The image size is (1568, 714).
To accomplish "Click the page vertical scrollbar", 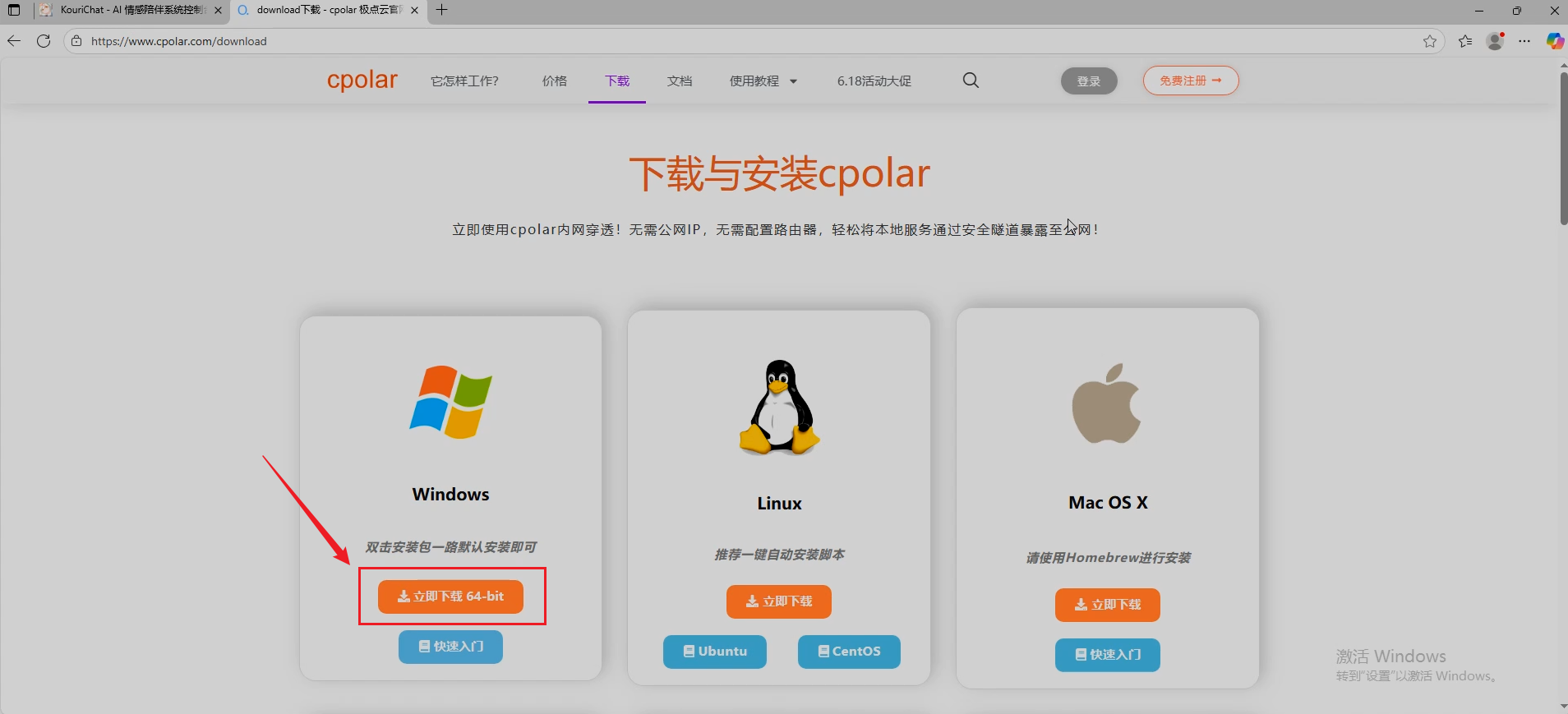I will (x=1563, y=148).
